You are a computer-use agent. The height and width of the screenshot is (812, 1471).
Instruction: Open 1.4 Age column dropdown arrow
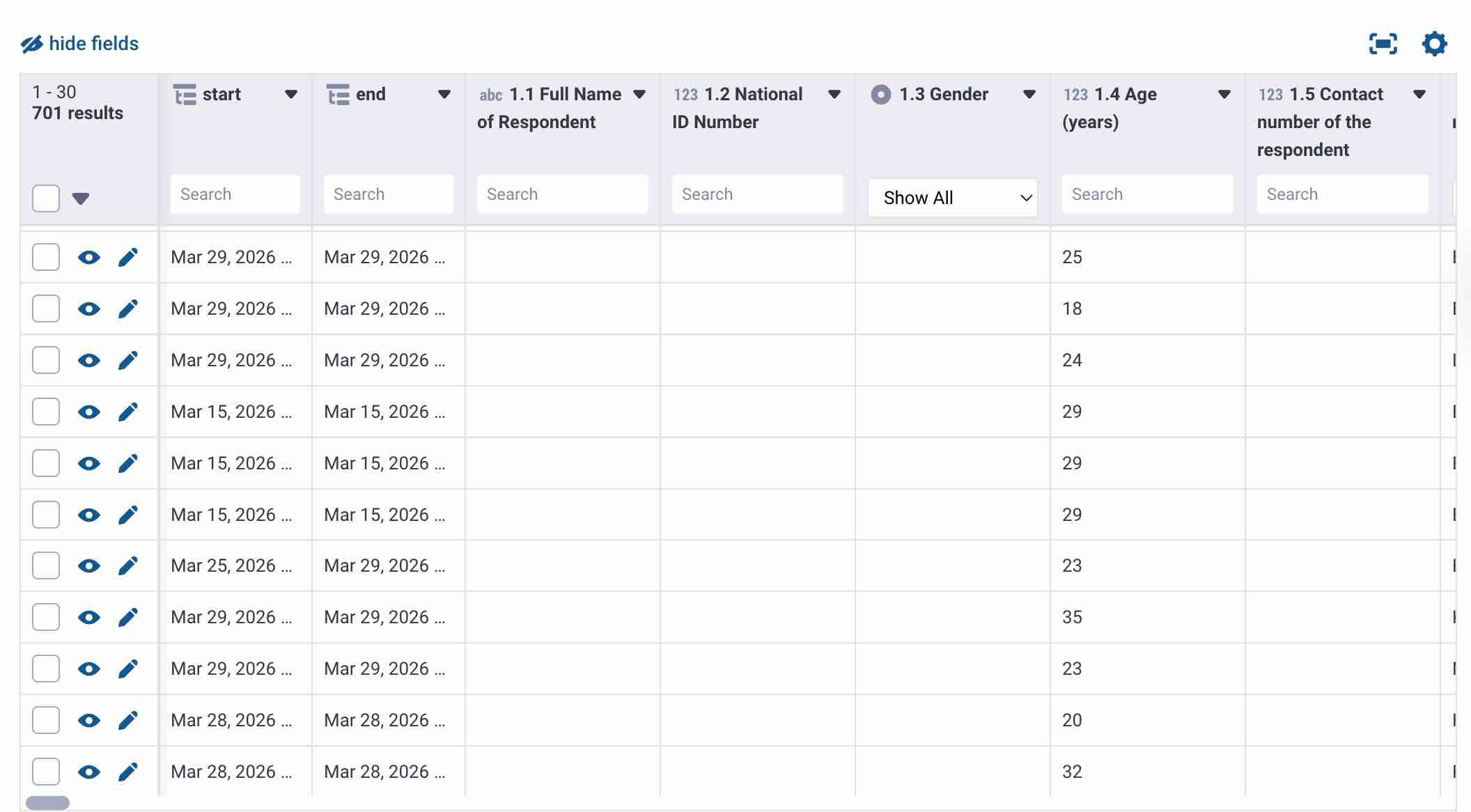1224,95
